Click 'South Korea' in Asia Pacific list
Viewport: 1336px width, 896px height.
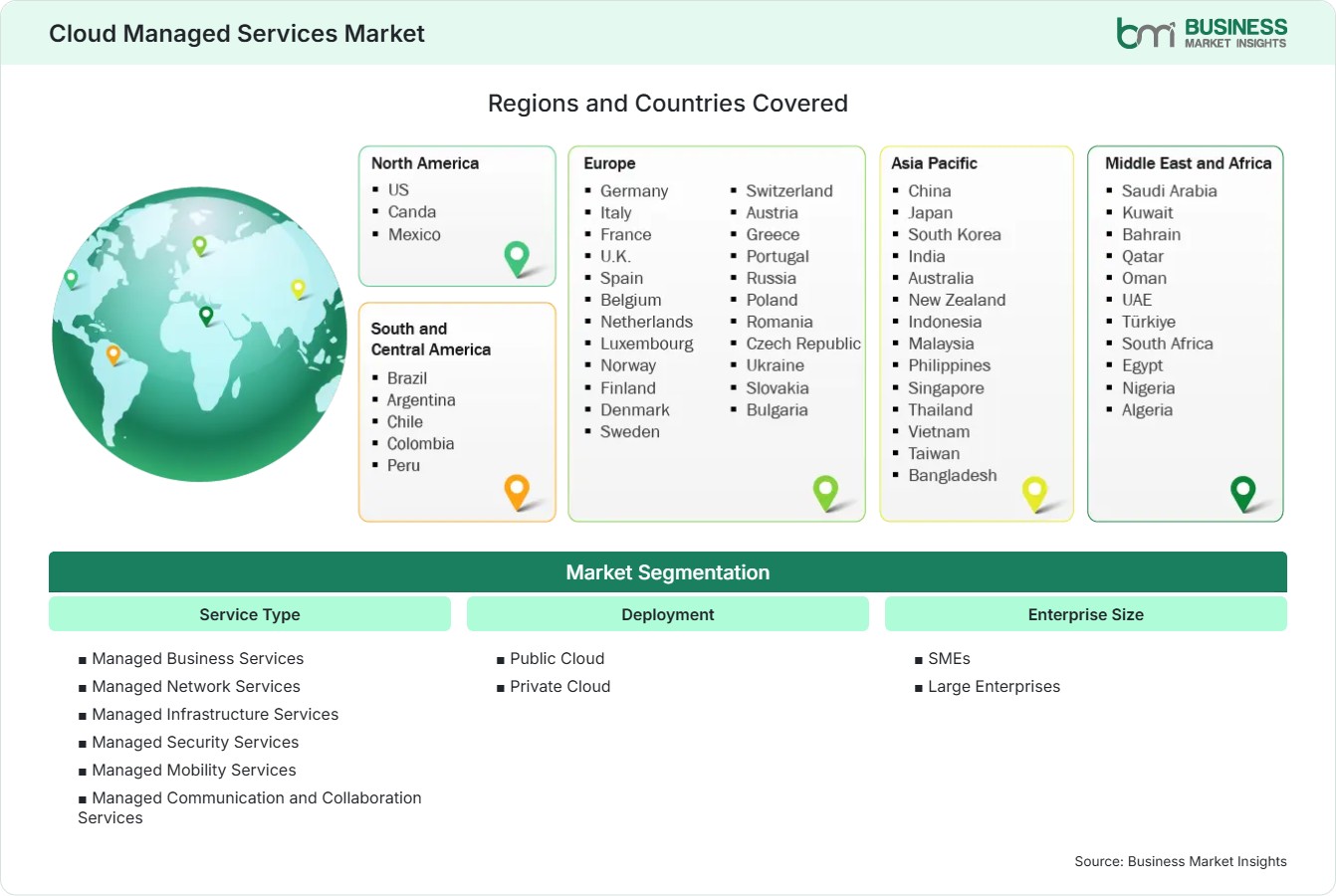(955, 235)
